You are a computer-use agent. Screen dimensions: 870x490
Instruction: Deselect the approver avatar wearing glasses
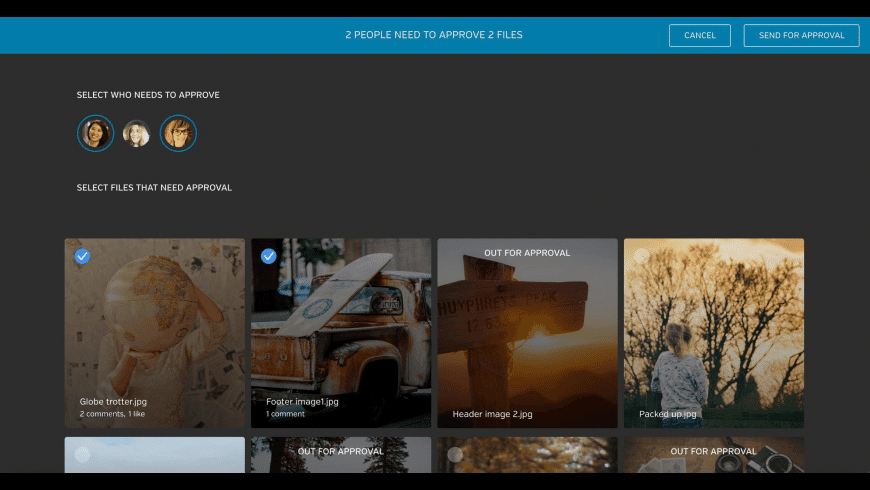click(178, 133)
